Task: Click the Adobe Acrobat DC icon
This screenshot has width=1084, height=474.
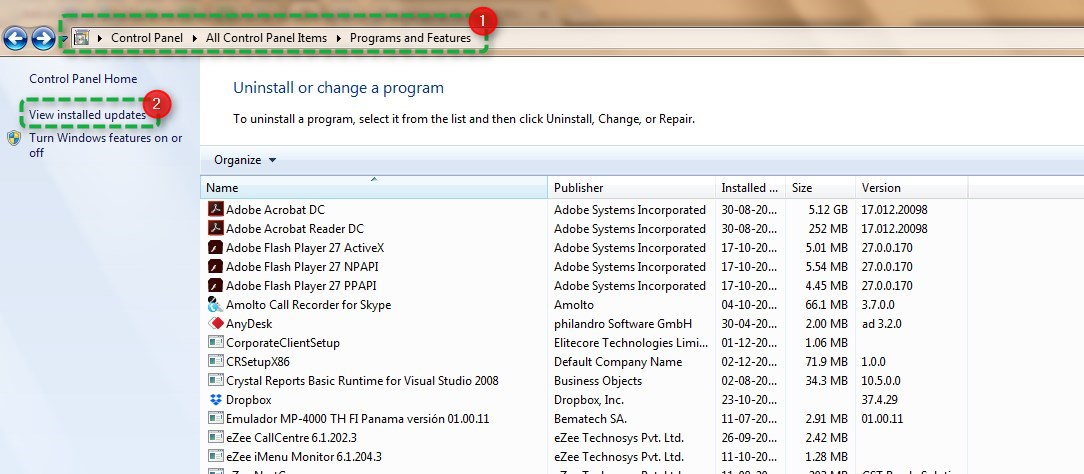Action: [x=216, y=209]
